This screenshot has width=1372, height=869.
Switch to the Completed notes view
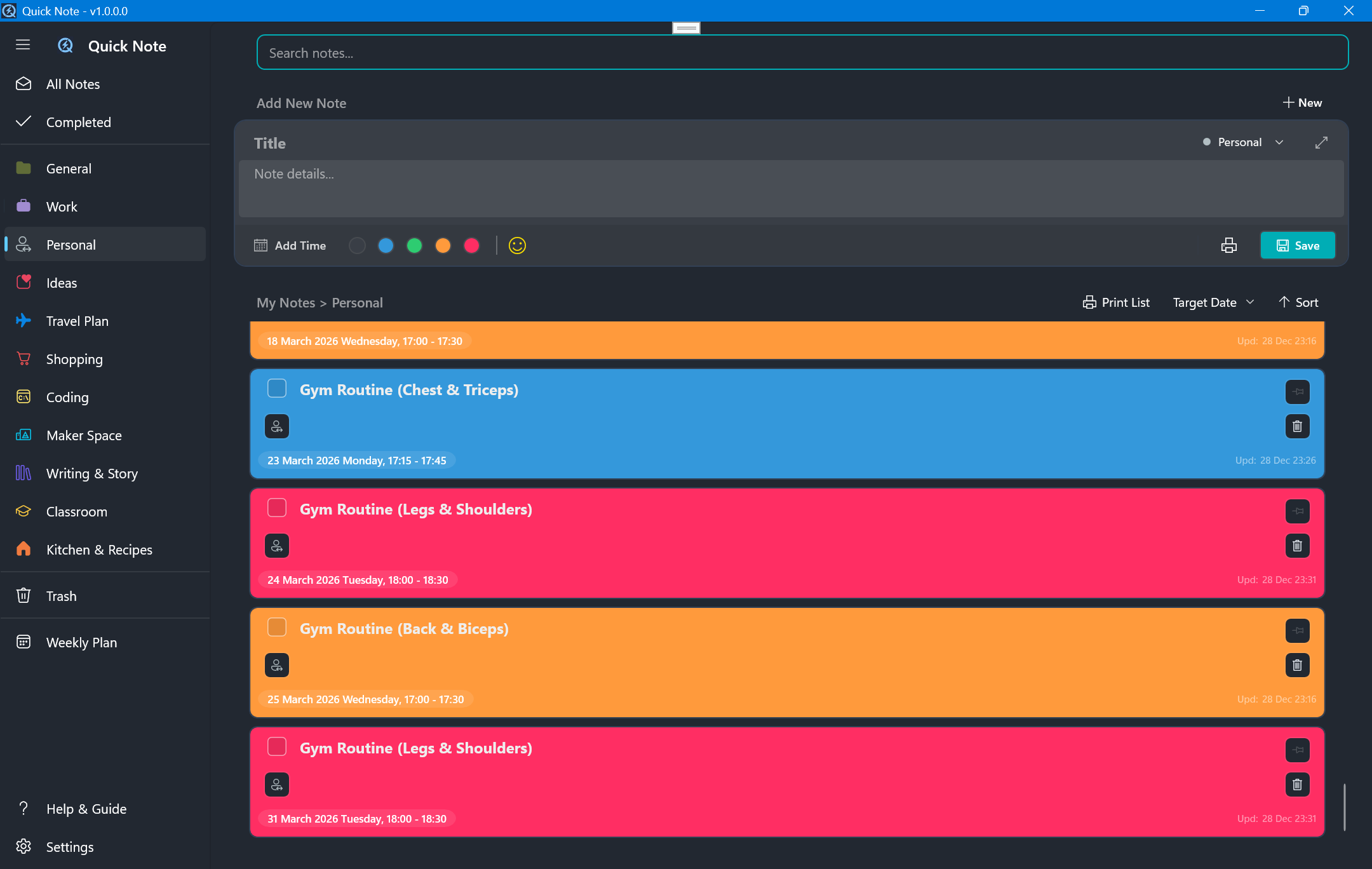[78, 122]
